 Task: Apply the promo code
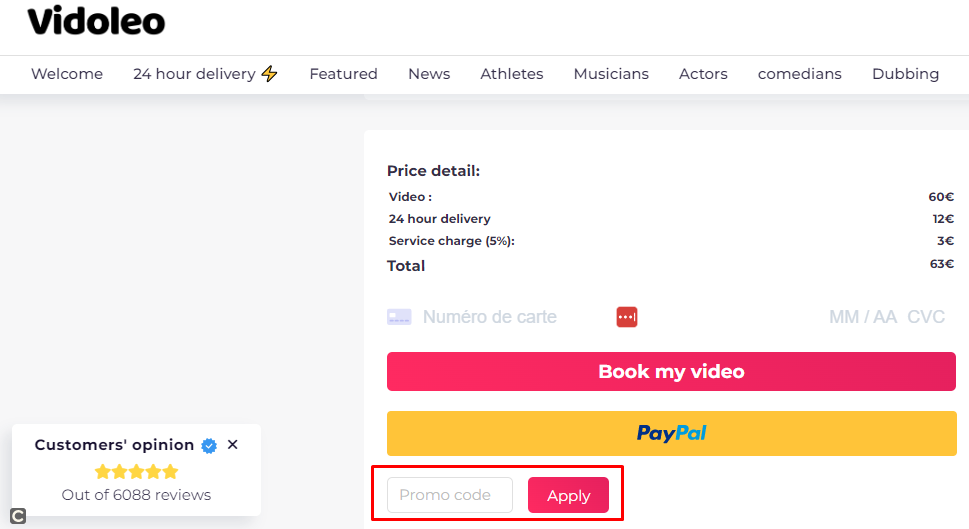[569, 495]
